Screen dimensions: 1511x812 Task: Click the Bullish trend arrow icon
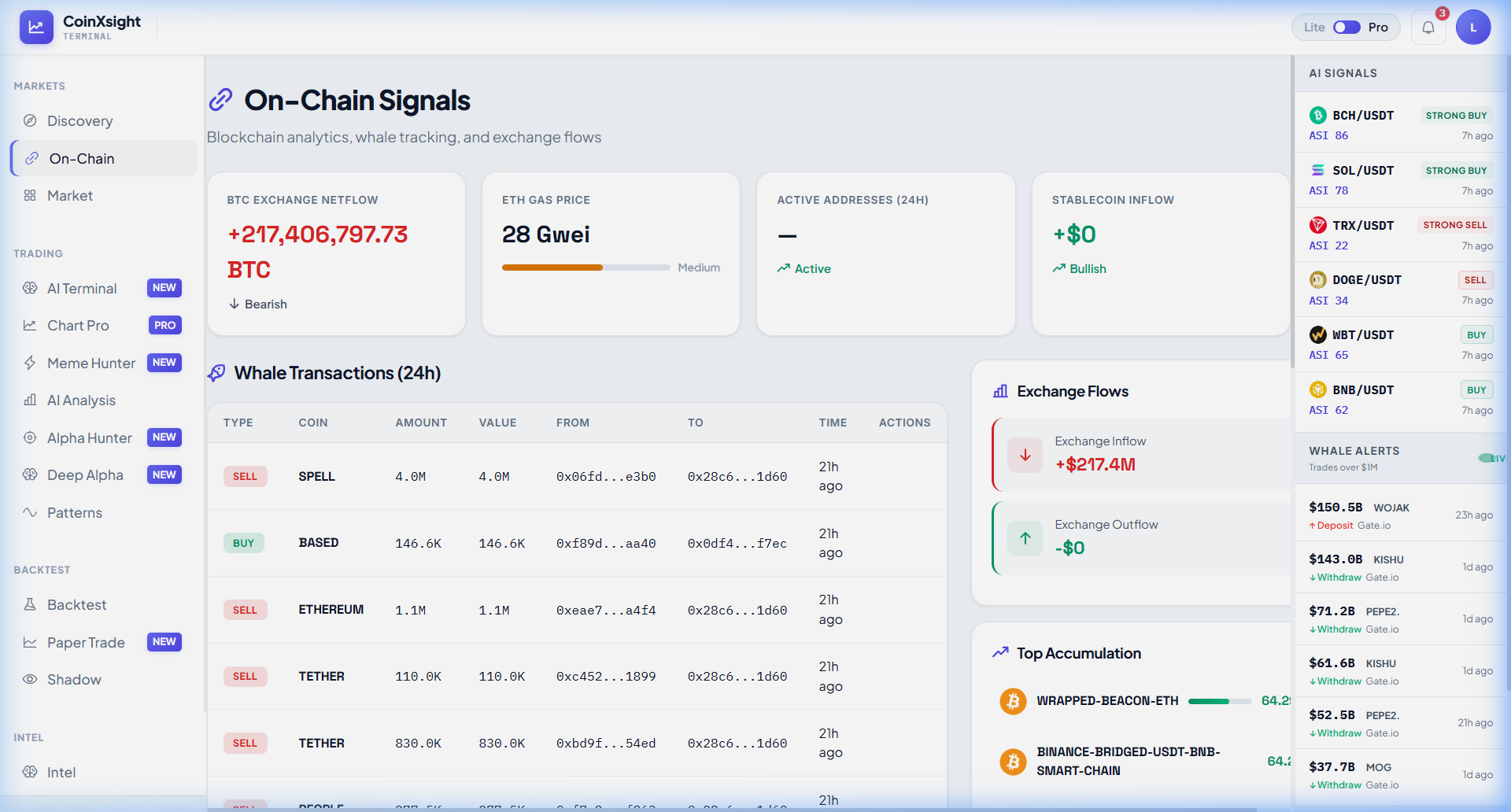(1058, 268)
